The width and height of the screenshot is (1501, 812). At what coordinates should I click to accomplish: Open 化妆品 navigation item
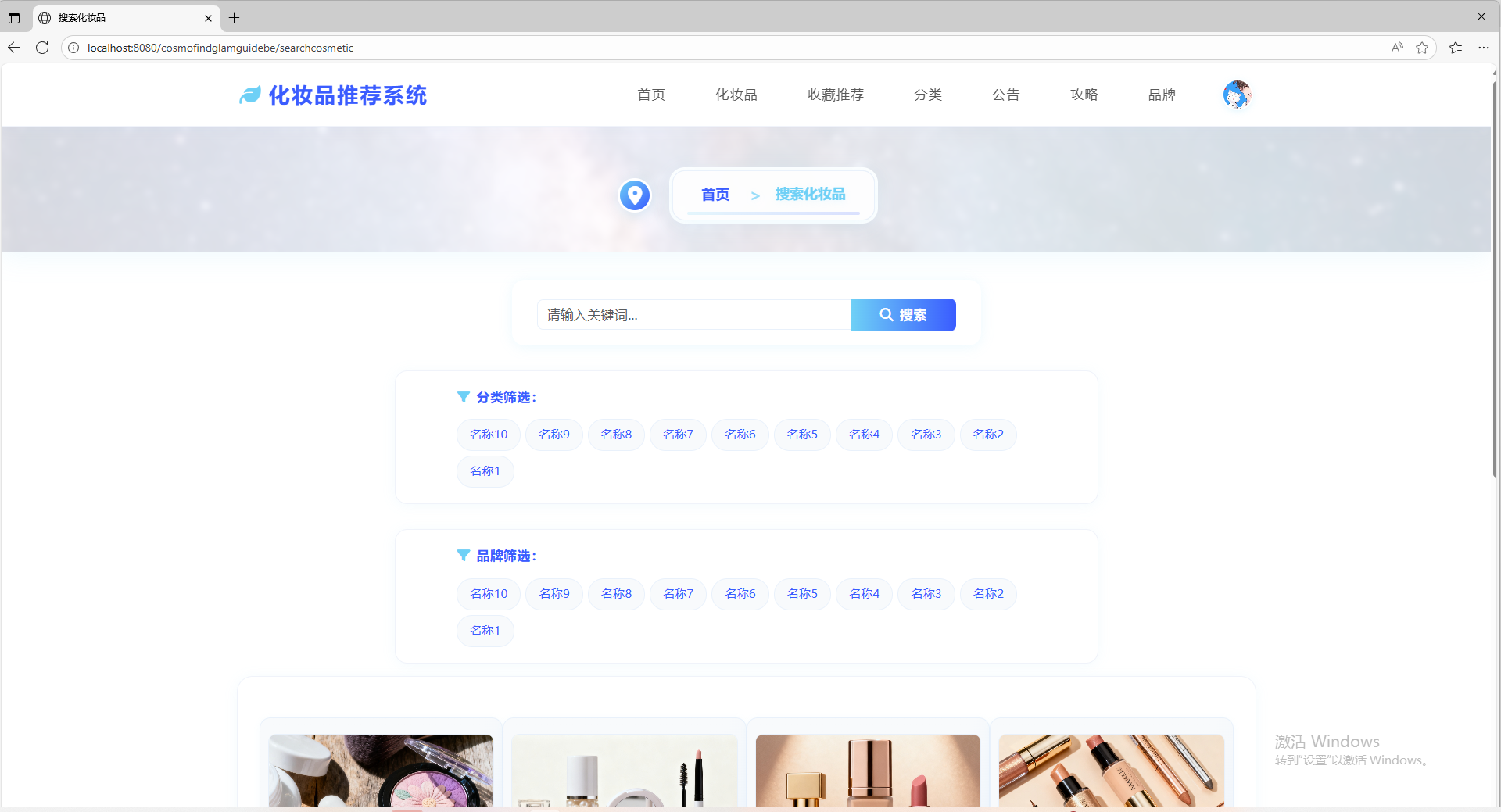click(736, 95)
